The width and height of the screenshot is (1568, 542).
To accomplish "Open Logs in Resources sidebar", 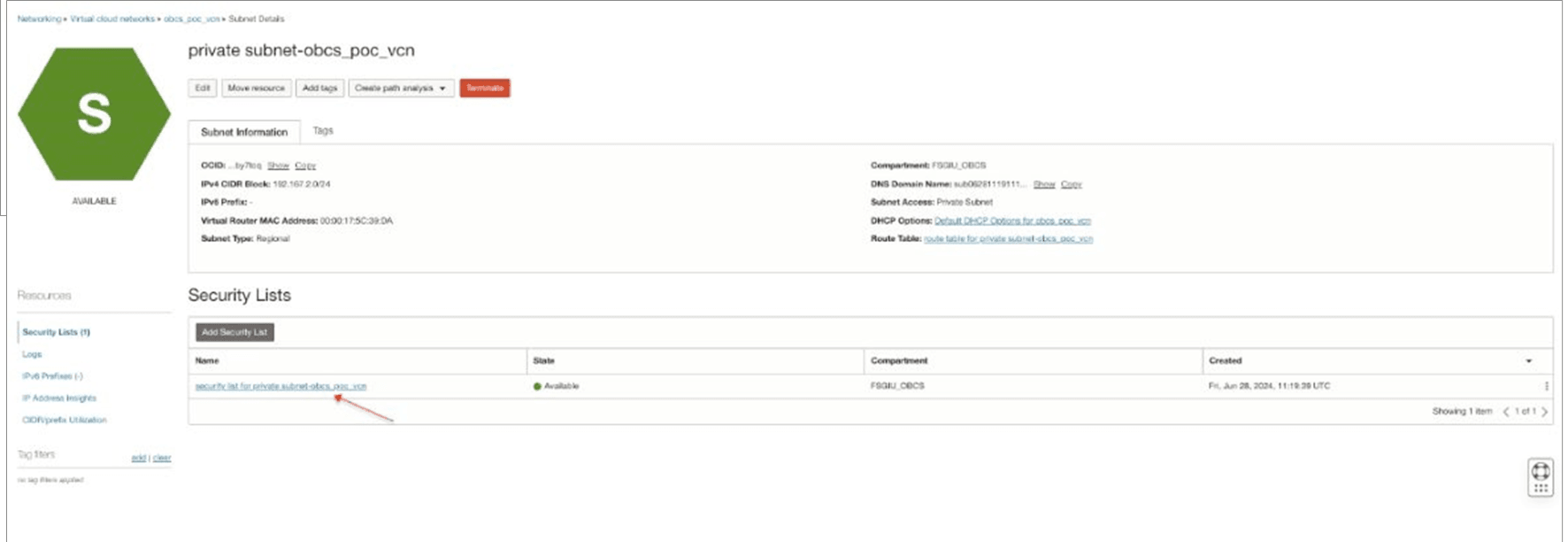I will point(32,354).
